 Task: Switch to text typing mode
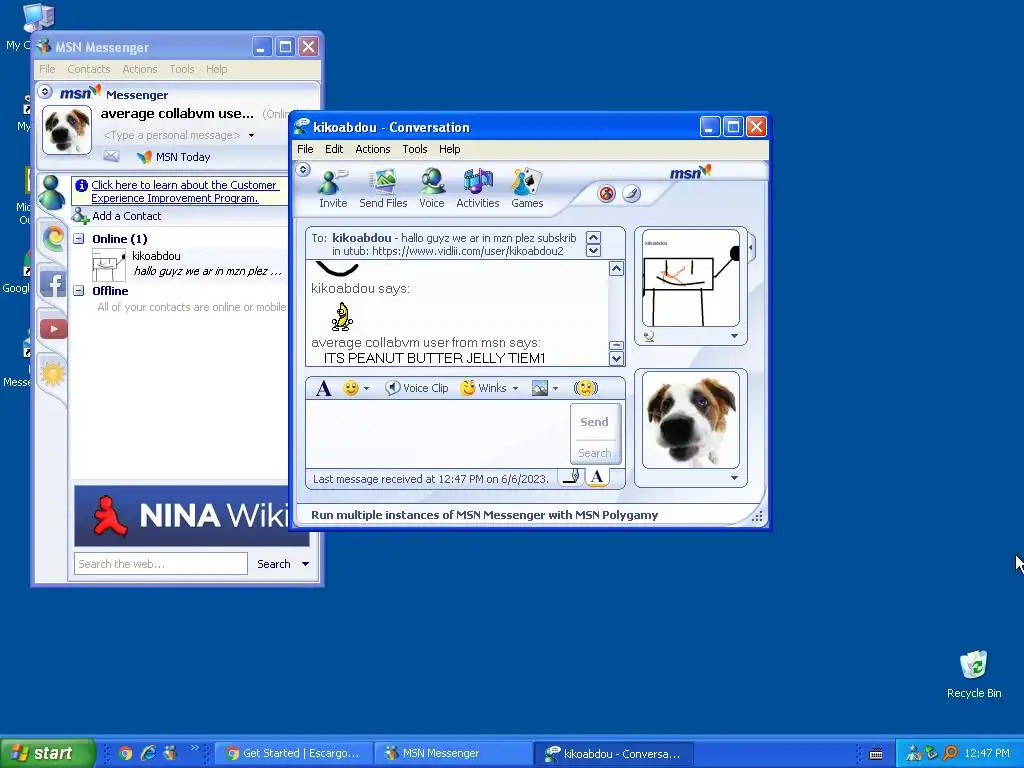(x=596, y=477)
